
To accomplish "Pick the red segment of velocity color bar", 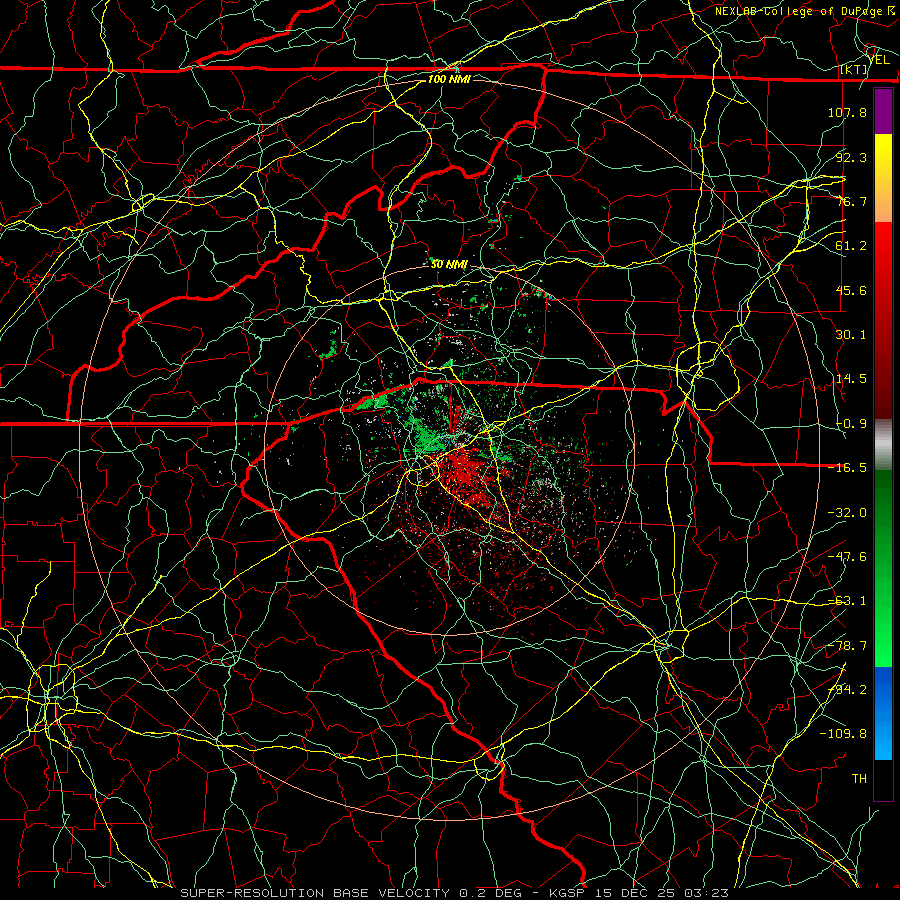I will click(883, 320).
